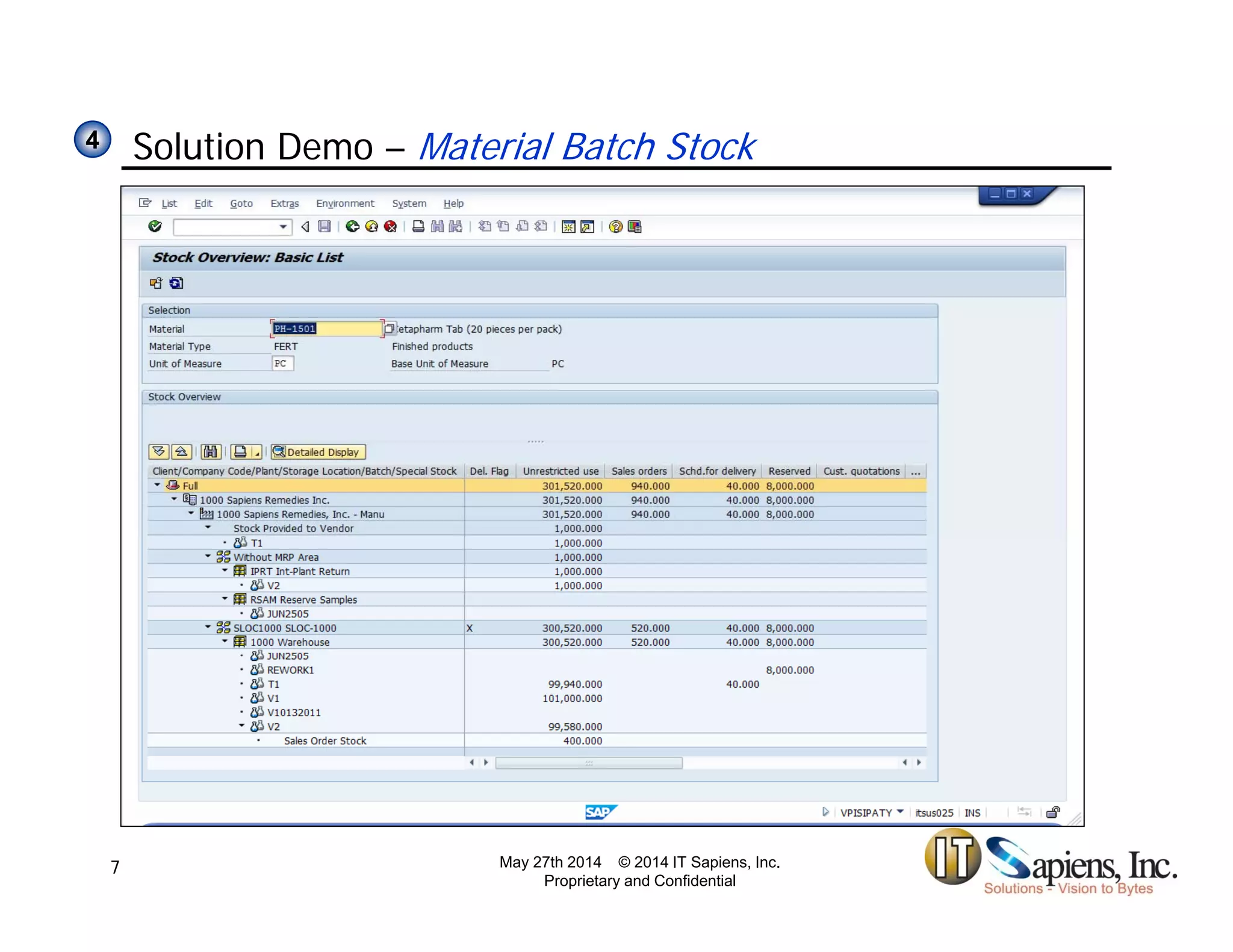This screenshot has height=952, width=1233.
Task: Click the scroll right arrow at table's far right
Action: point(919,762)
